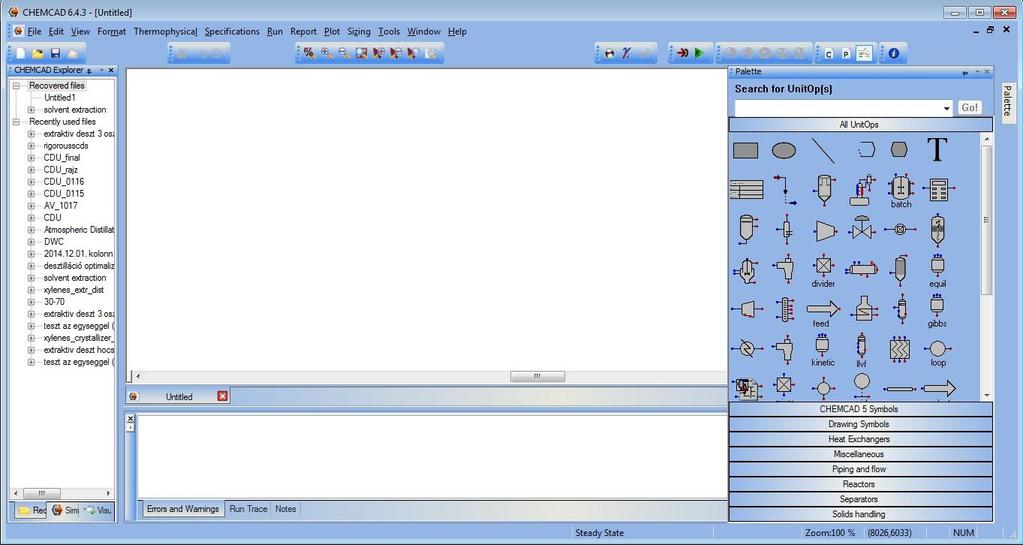Click the canvas horizontal scrollbar thumb
The width and height of the screenshot is (1023, 545).
coord(537,377)
